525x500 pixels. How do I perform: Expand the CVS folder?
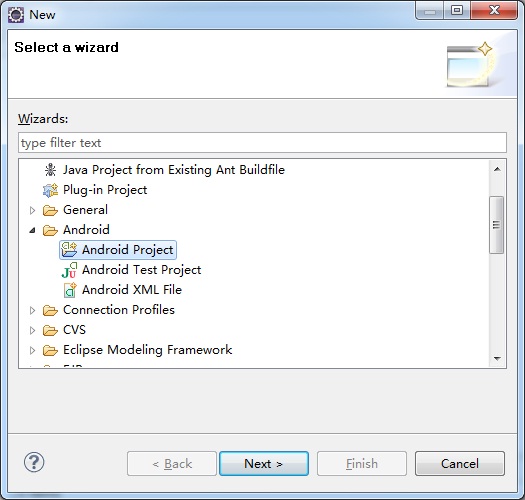[32, 331]
